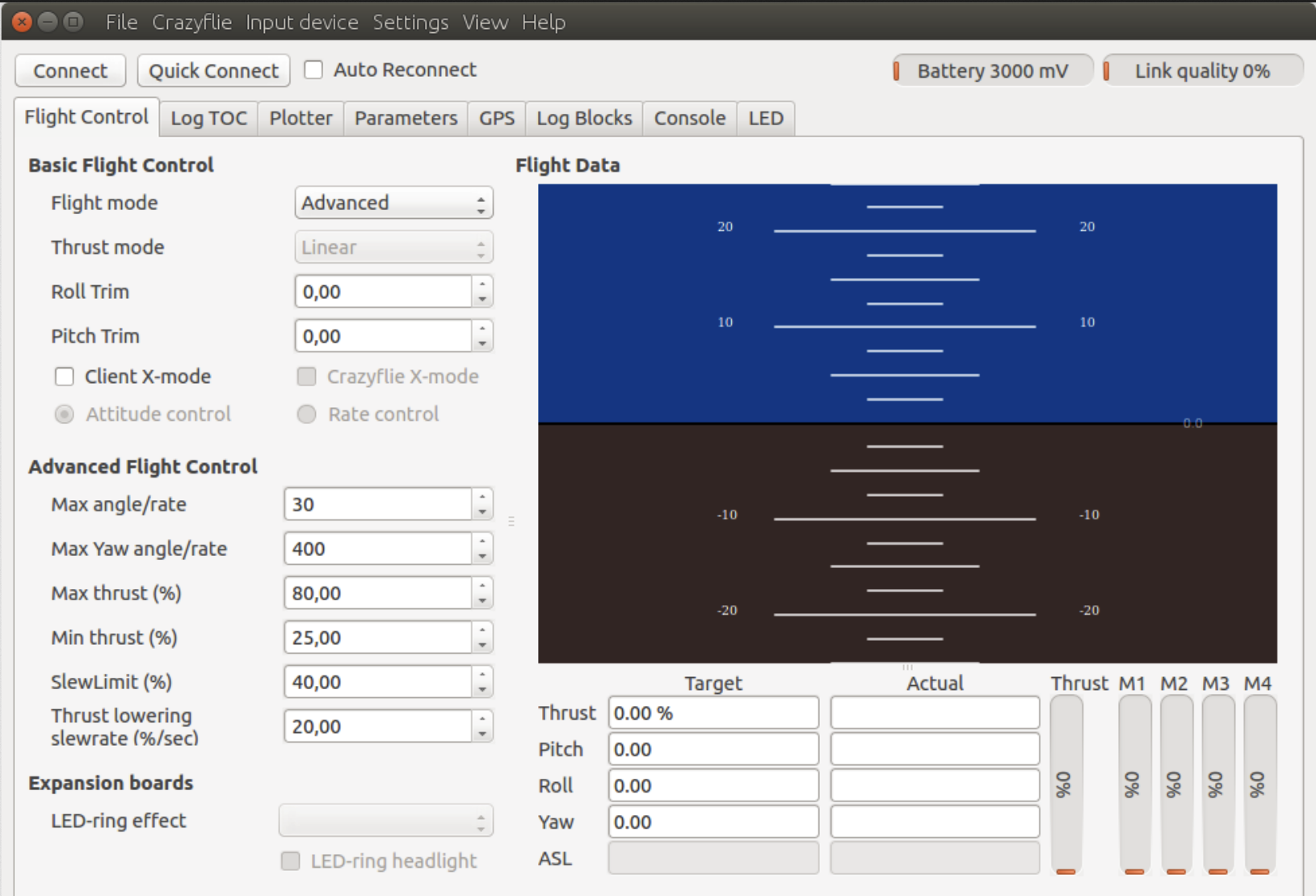Open the Thrust mode dropdown
The width and height of the screenshot is (1316, 896).
[393, 247]
